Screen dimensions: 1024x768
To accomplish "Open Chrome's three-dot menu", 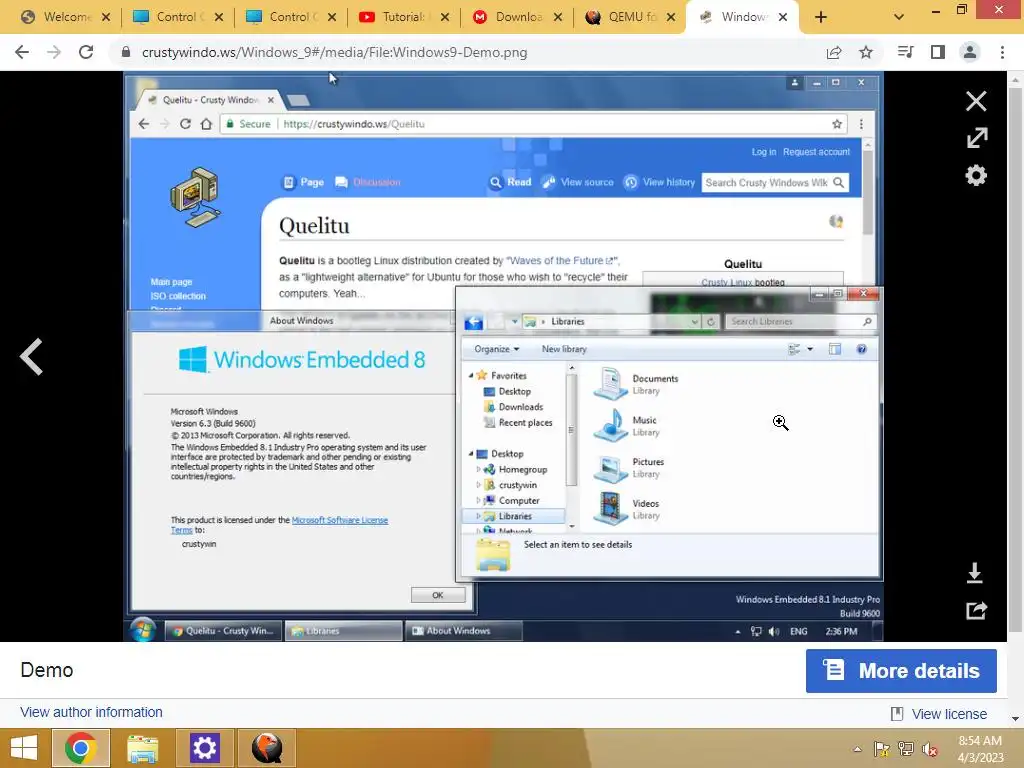I will 1002,52.
